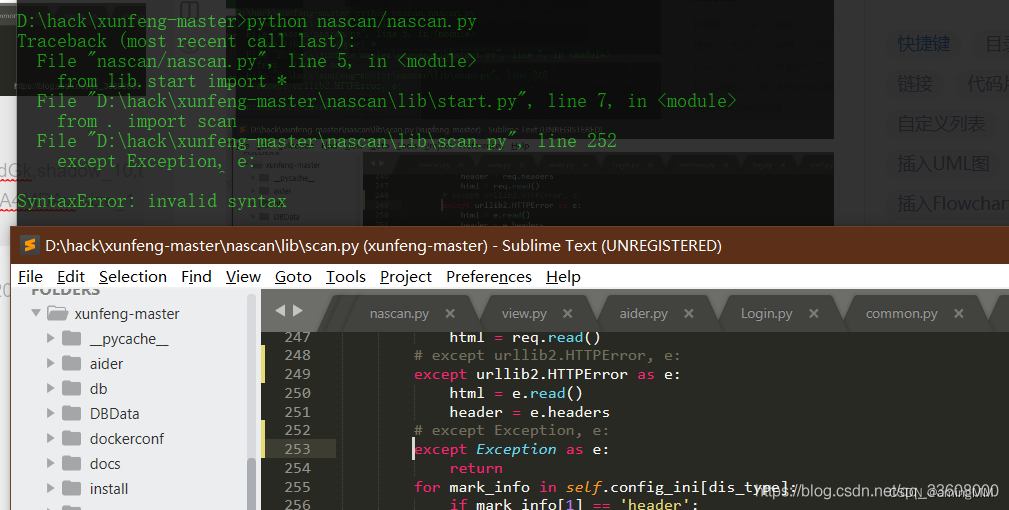This screenshot has height=510, width=1009.
Task: Open the Help menu
Action: (x=563, y=277)
